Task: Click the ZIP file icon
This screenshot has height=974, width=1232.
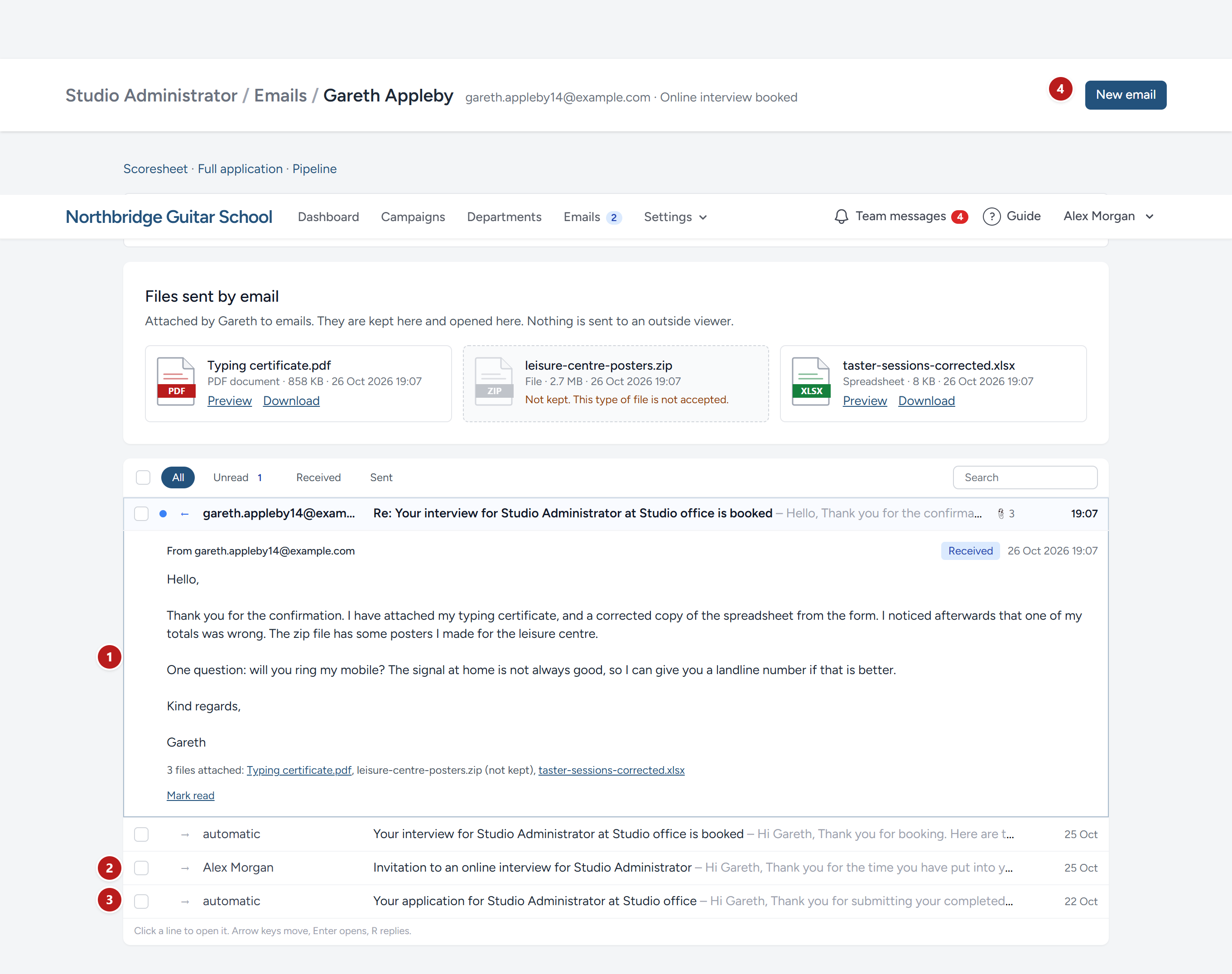Action: (x=494, y=381)
